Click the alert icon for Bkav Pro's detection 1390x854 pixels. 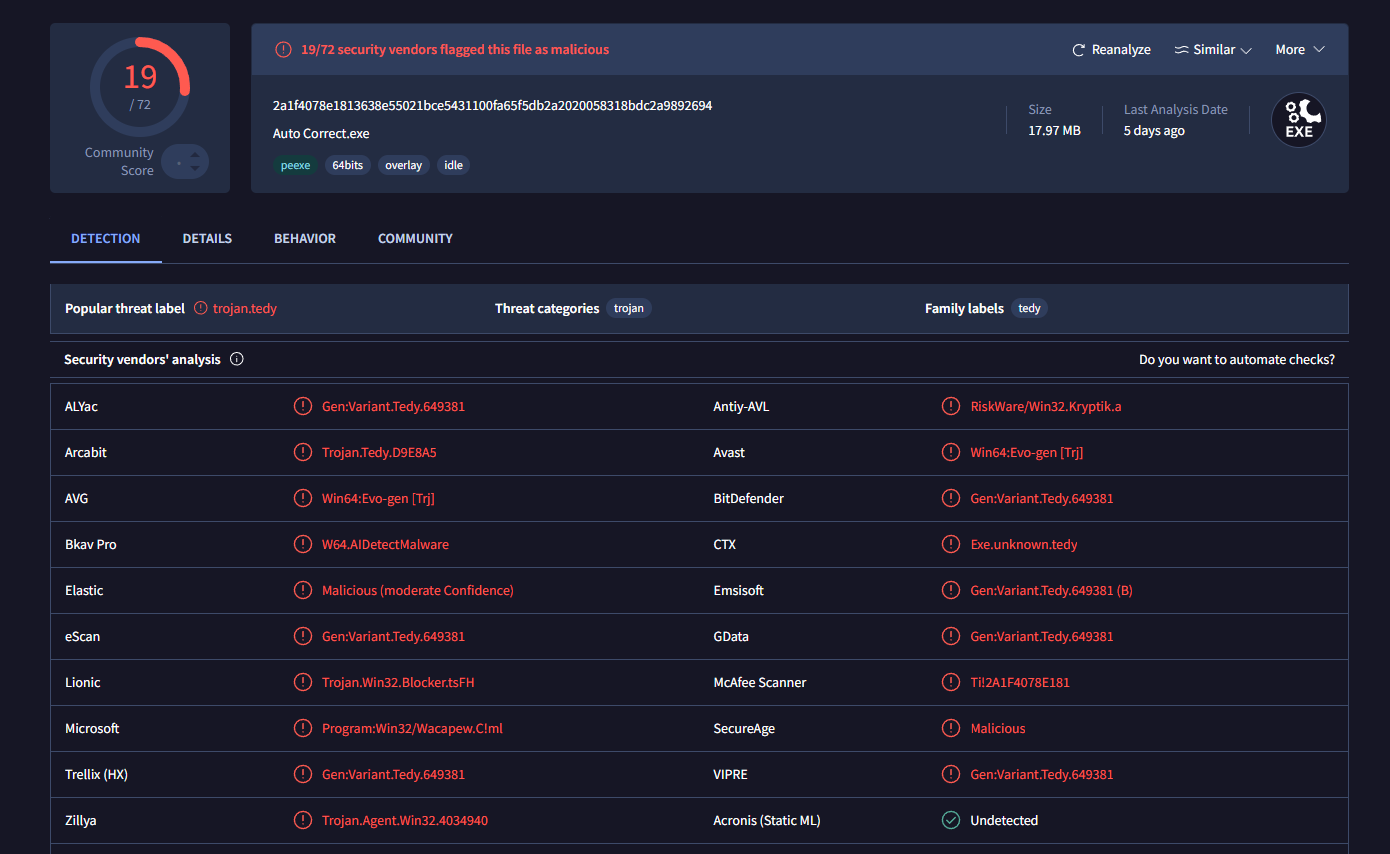click(302, 544)
